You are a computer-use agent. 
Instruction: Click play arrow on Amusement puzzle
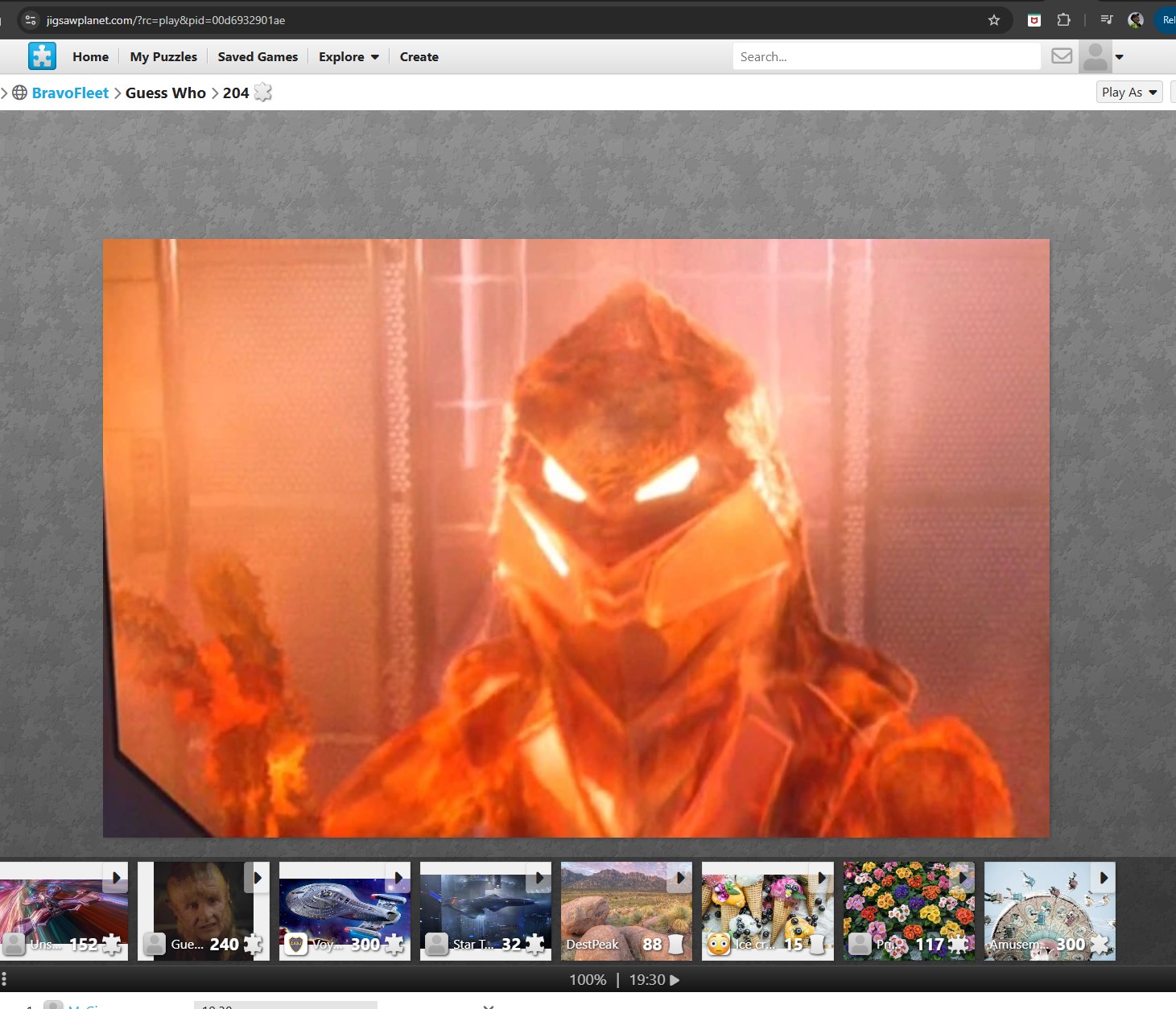(x=1103, y=878)
